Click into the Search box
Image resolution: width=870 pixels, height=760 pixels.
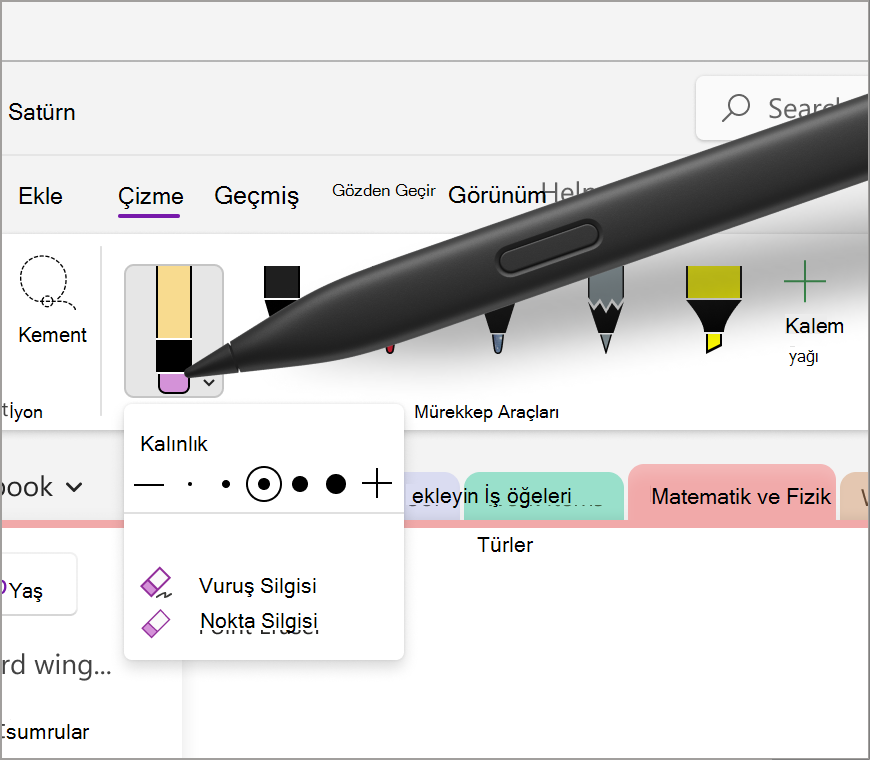click(x=782, y=108)
